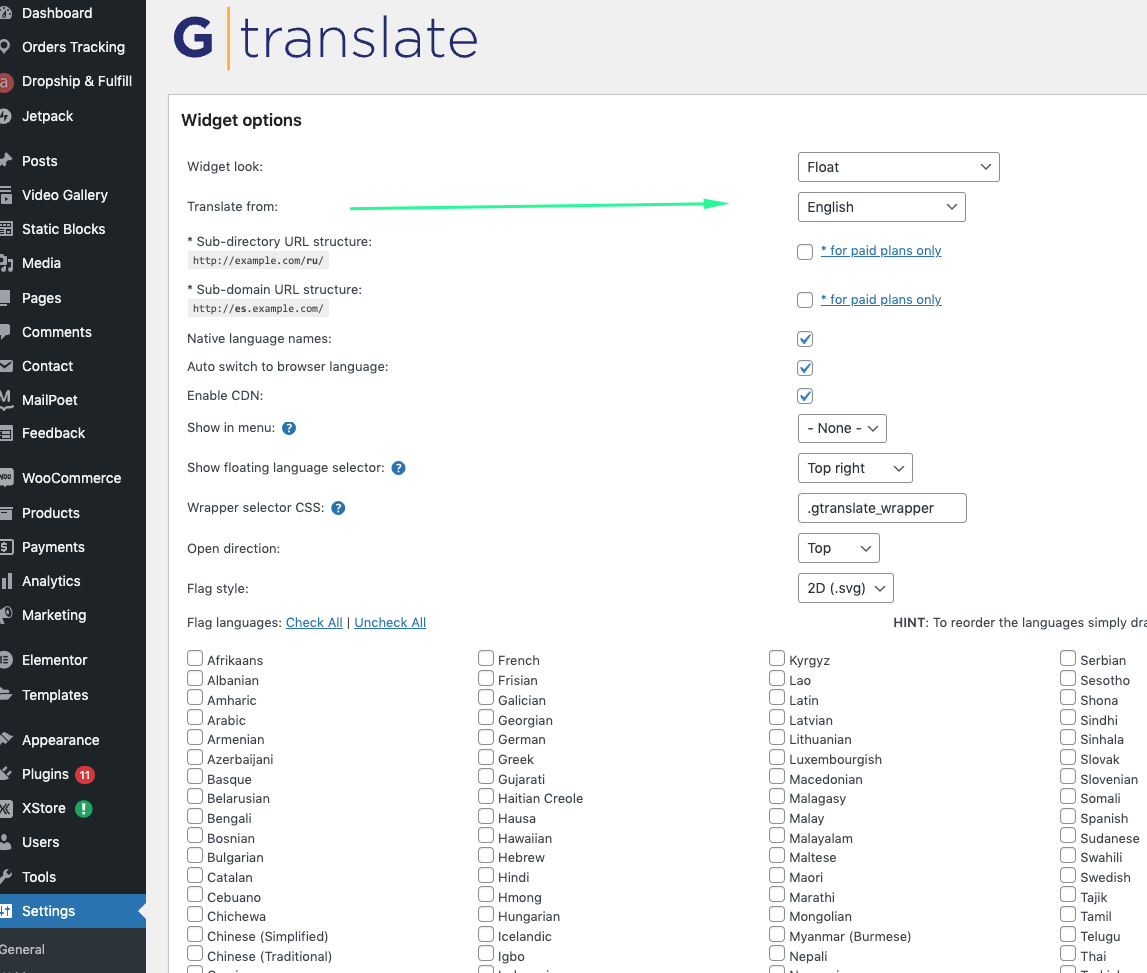This screenshot has height=973, width=1147.
Task: Open General settings submenu
Action: [23, 950]
